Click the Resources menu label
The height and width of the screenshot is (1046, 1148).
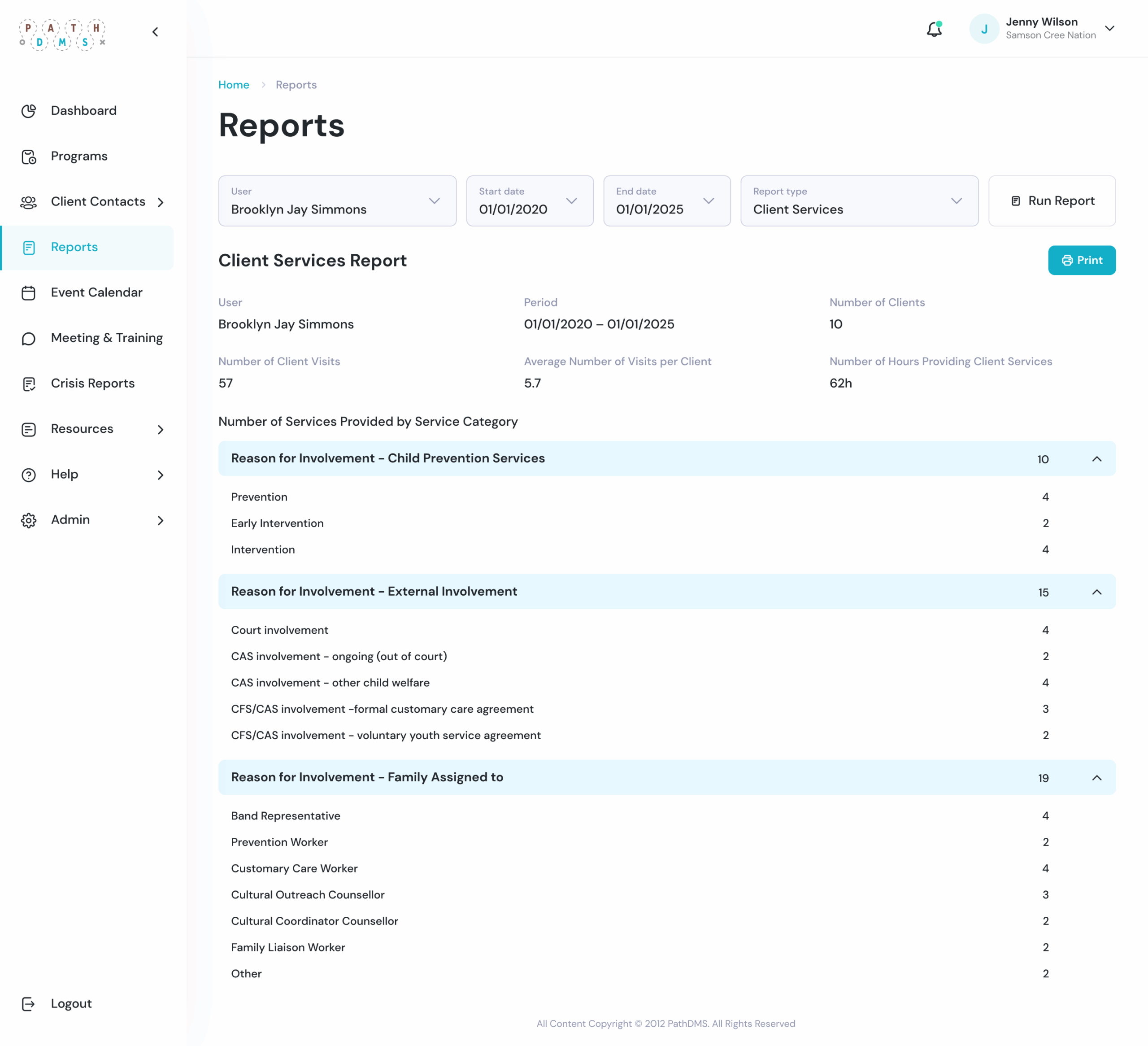click(x=82, y=429)
